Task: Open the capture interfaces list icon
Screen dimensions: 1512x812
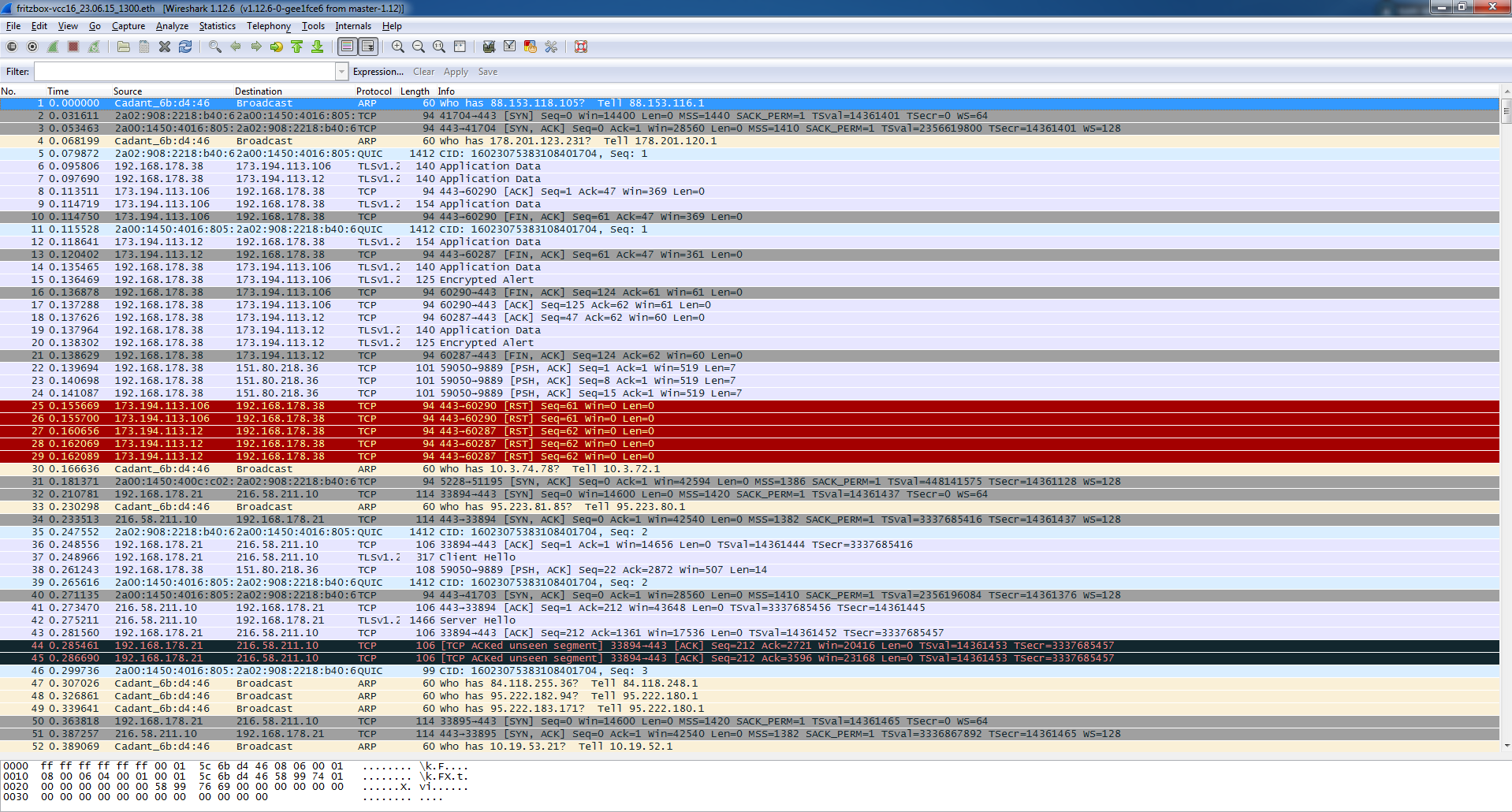Action: point(12,47)
